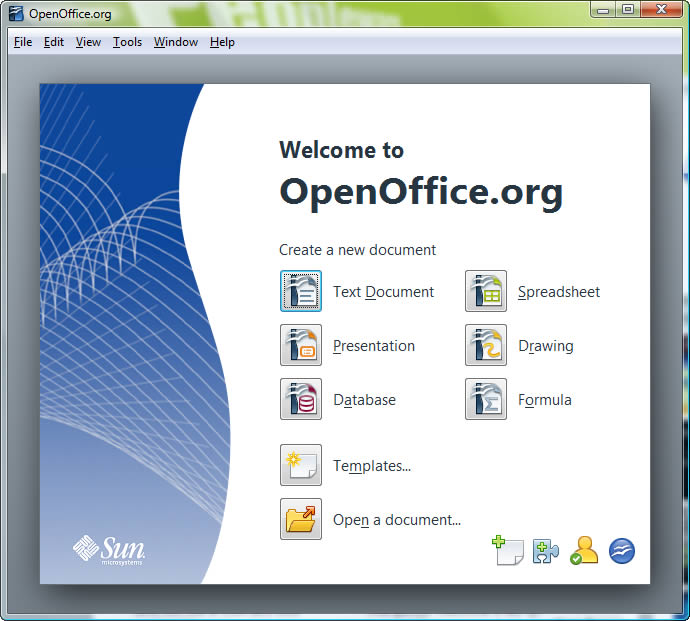Open the Edit menu
Image resolution: width=690 pixels, height=621 pixels.
coord(54,42)
